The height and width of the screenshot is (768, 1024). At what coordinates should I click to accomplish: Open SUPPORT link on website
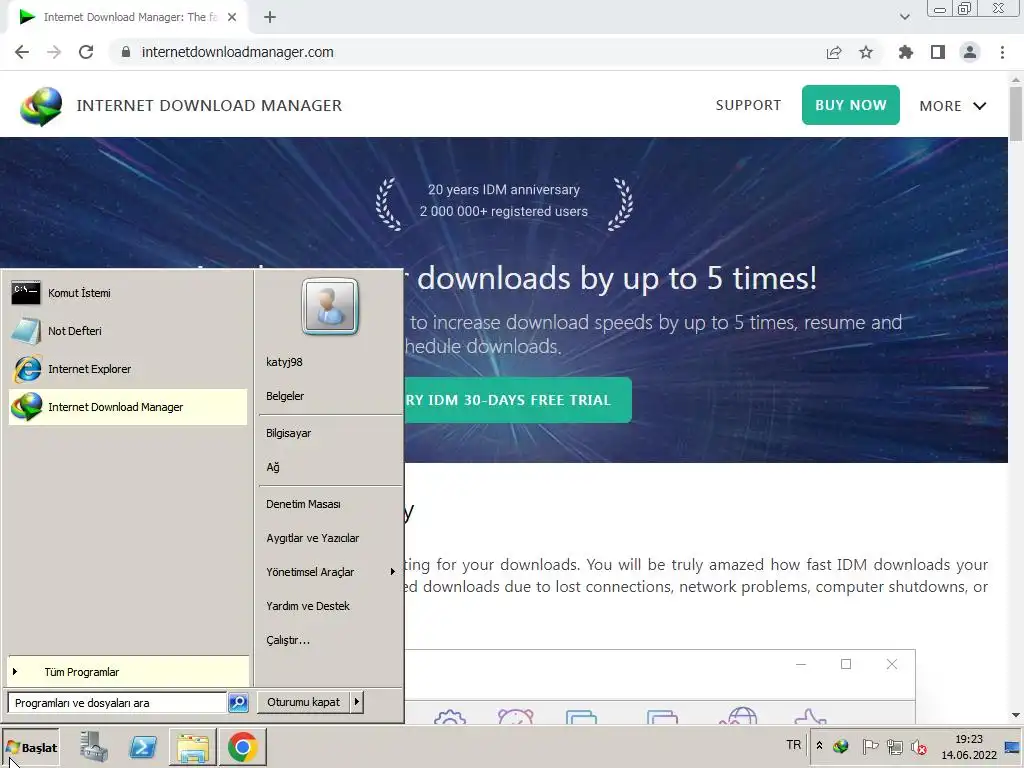click(x=748, y=105)
